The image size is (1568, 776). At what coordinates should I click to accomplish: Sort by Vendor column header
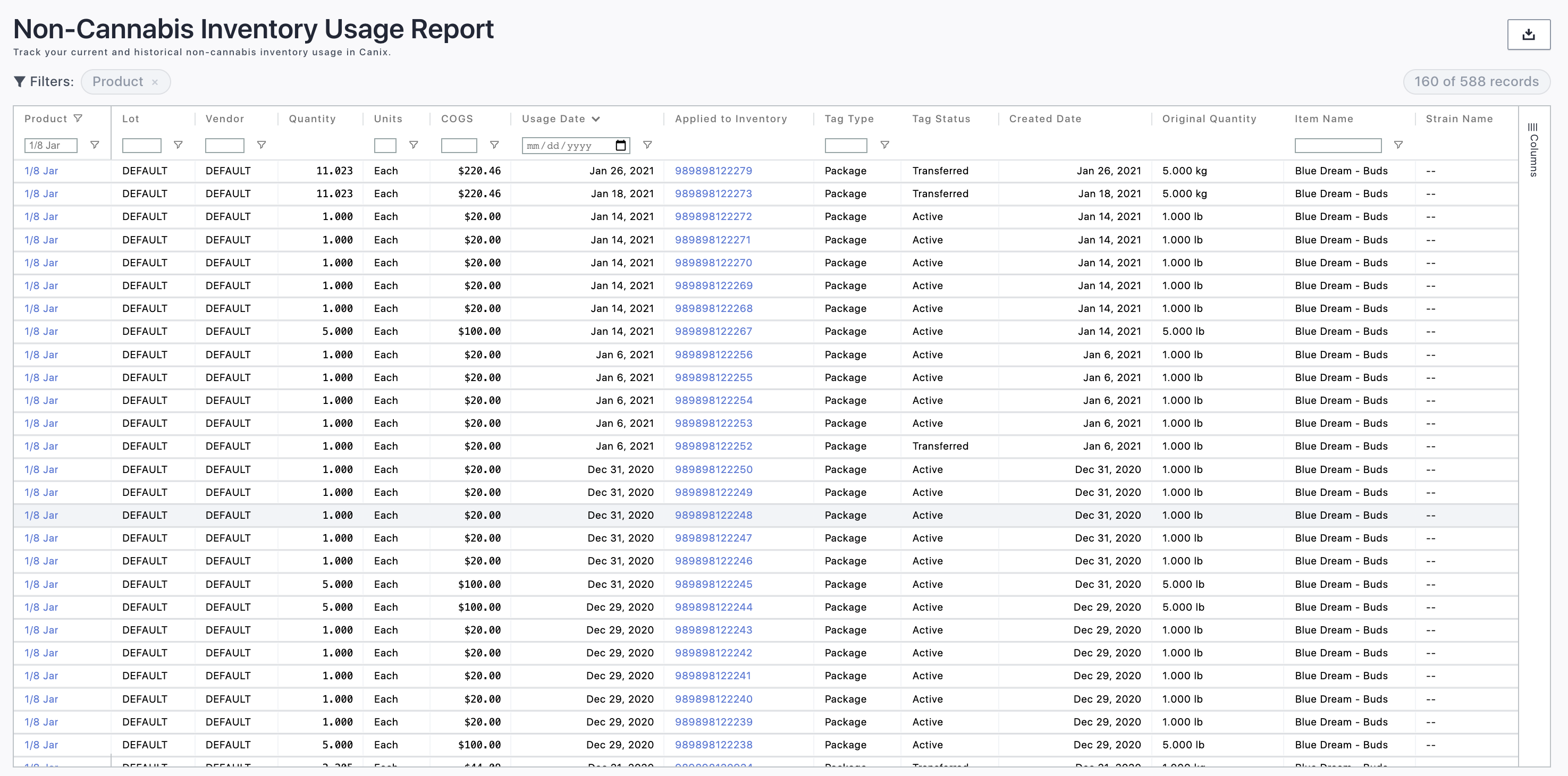point(225,119)
